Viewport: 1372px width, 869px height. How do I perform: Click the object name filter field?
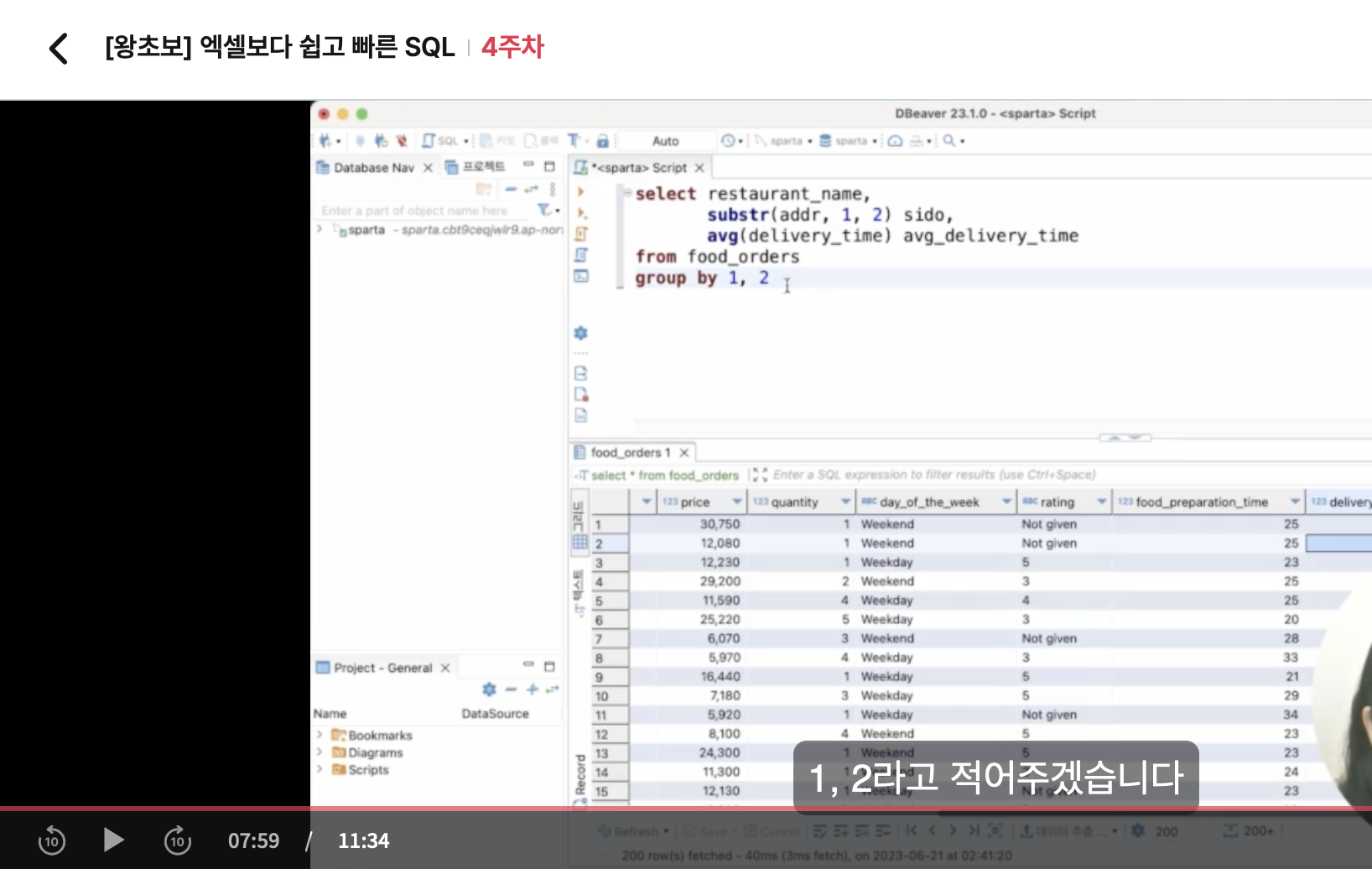424,211
